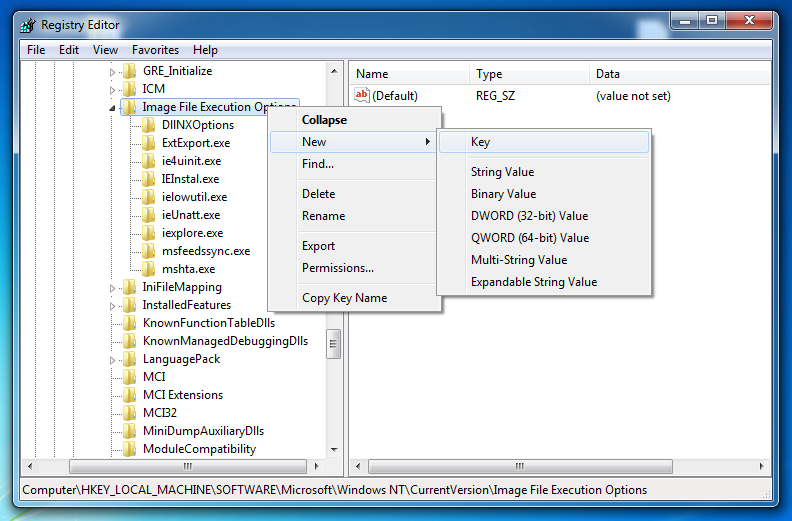Image resolution: width=792 pixels, height=521 pixels.
Task: Click the ModuleCompatibility folder icon
Action: [130, 449]
